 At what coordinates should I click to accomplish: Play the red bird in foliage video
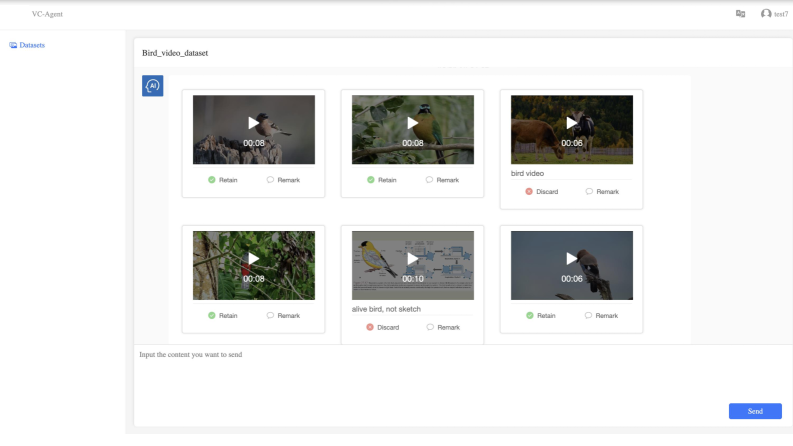253,259
